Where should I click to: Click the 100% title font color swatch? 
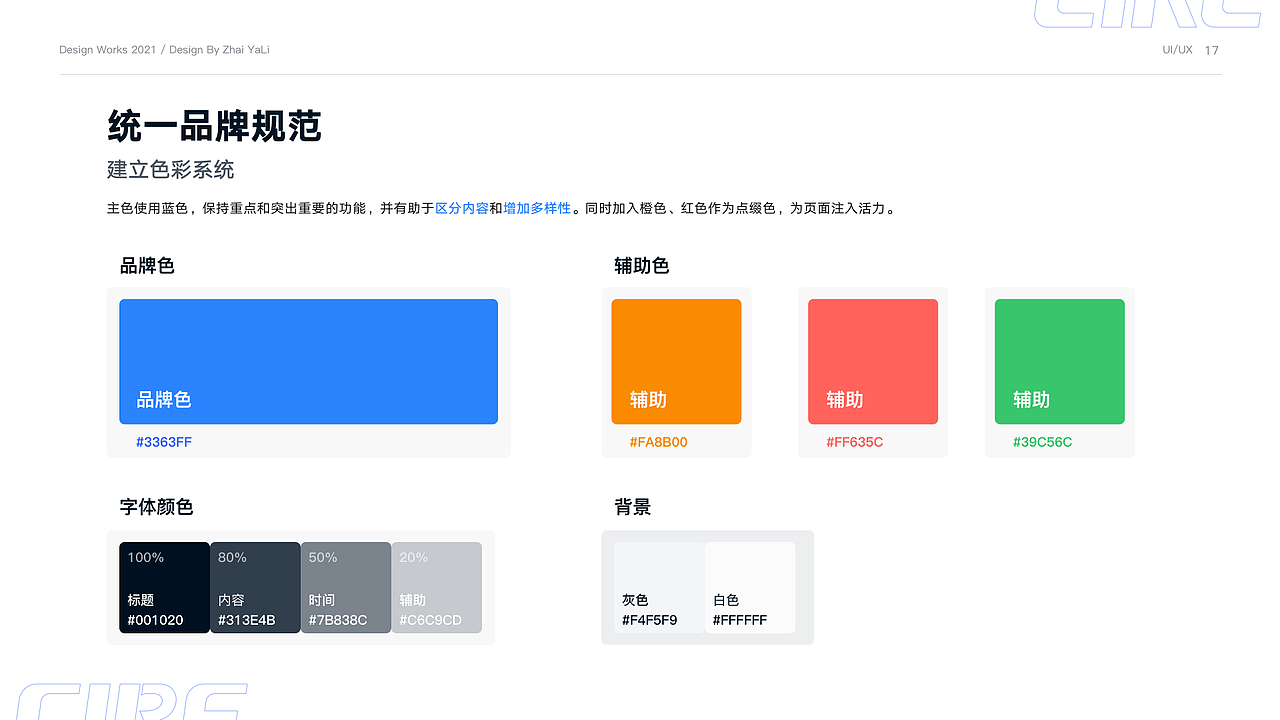point(164,587)
